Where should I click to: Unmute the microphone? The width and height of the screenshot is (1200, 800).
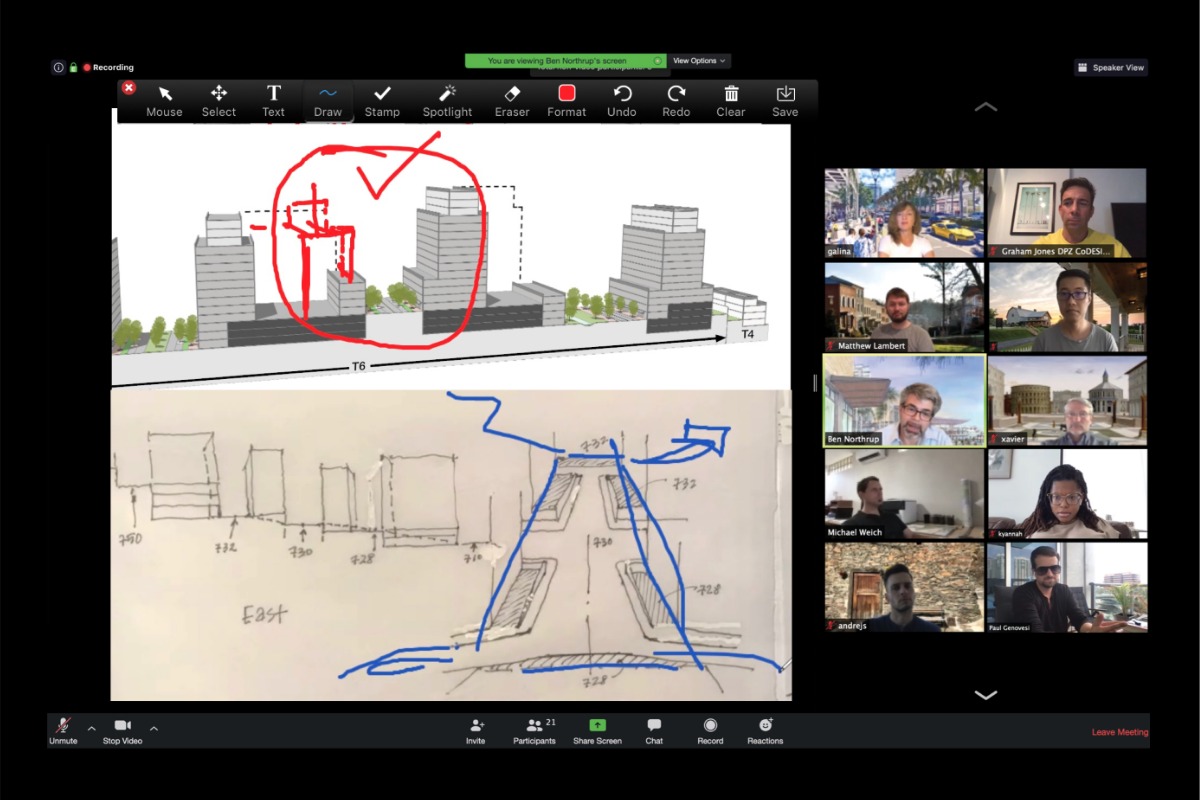click(x=63, y=730)
